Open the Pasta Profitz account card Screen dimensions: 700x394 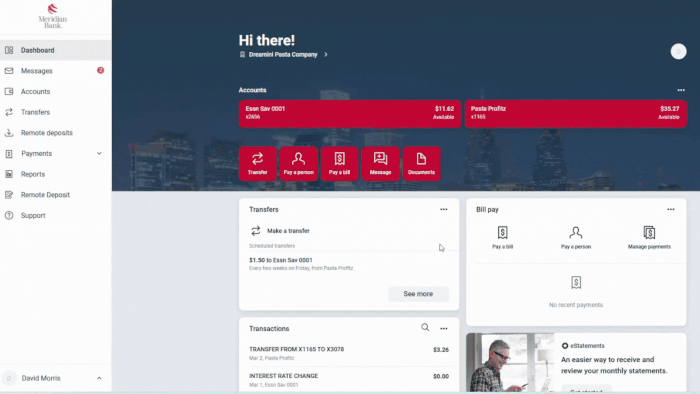tap(575, 113)
